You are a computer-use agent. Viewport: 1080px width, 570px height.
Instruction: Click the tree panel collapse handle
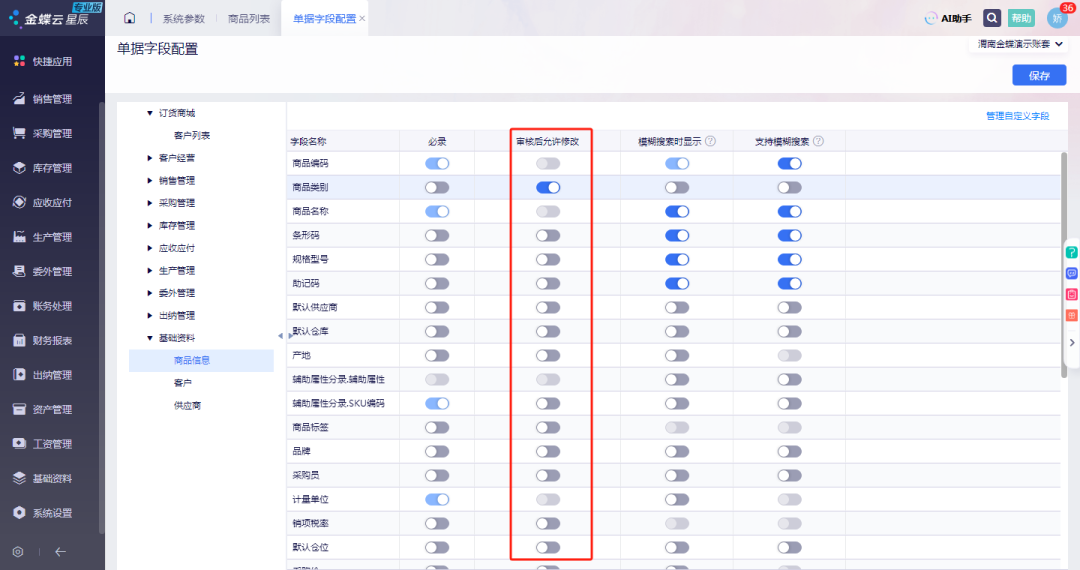(280, 336)
